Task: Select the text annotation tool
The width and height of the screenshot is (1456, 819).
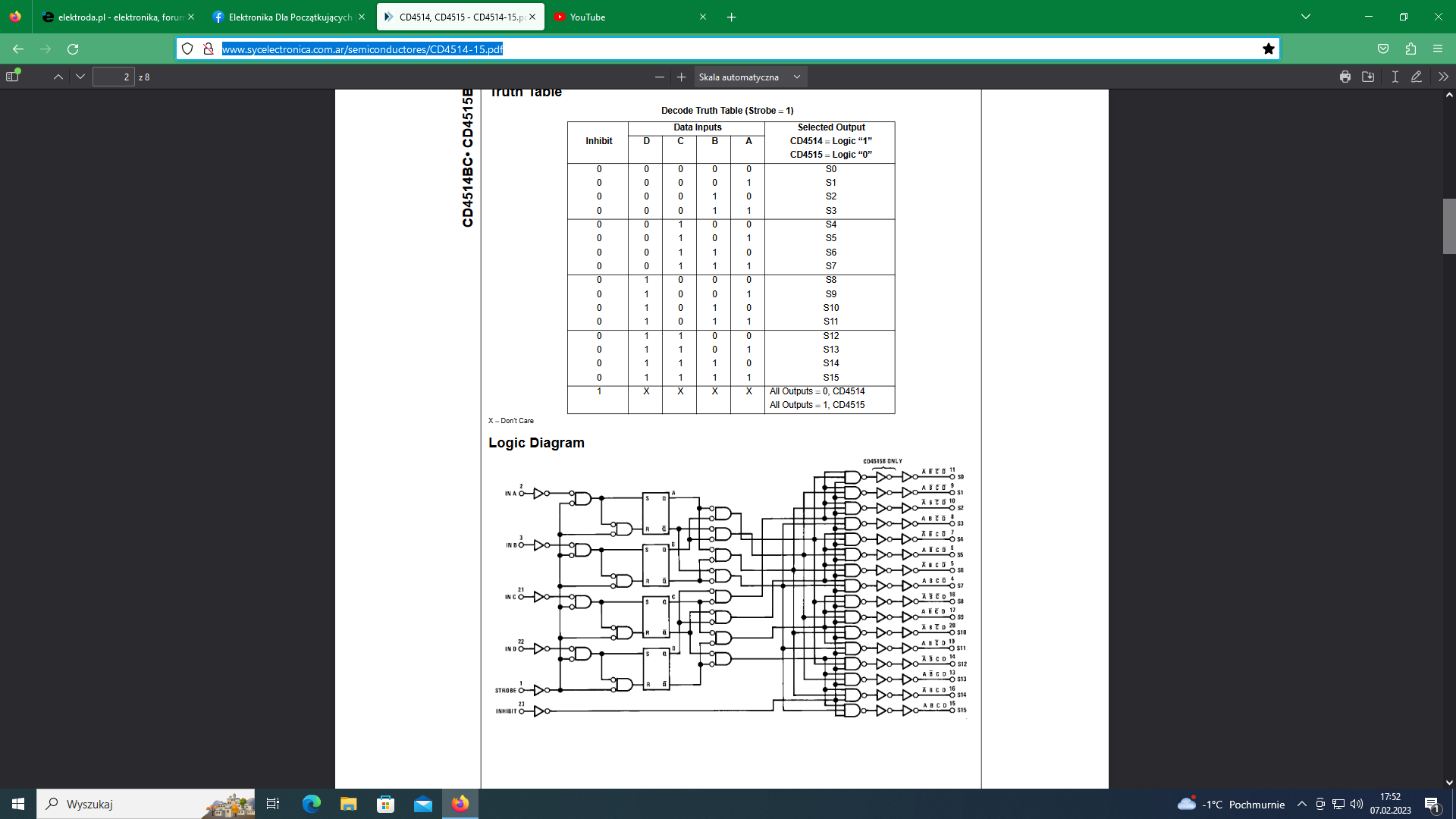Action: [x=1395, y=77]
